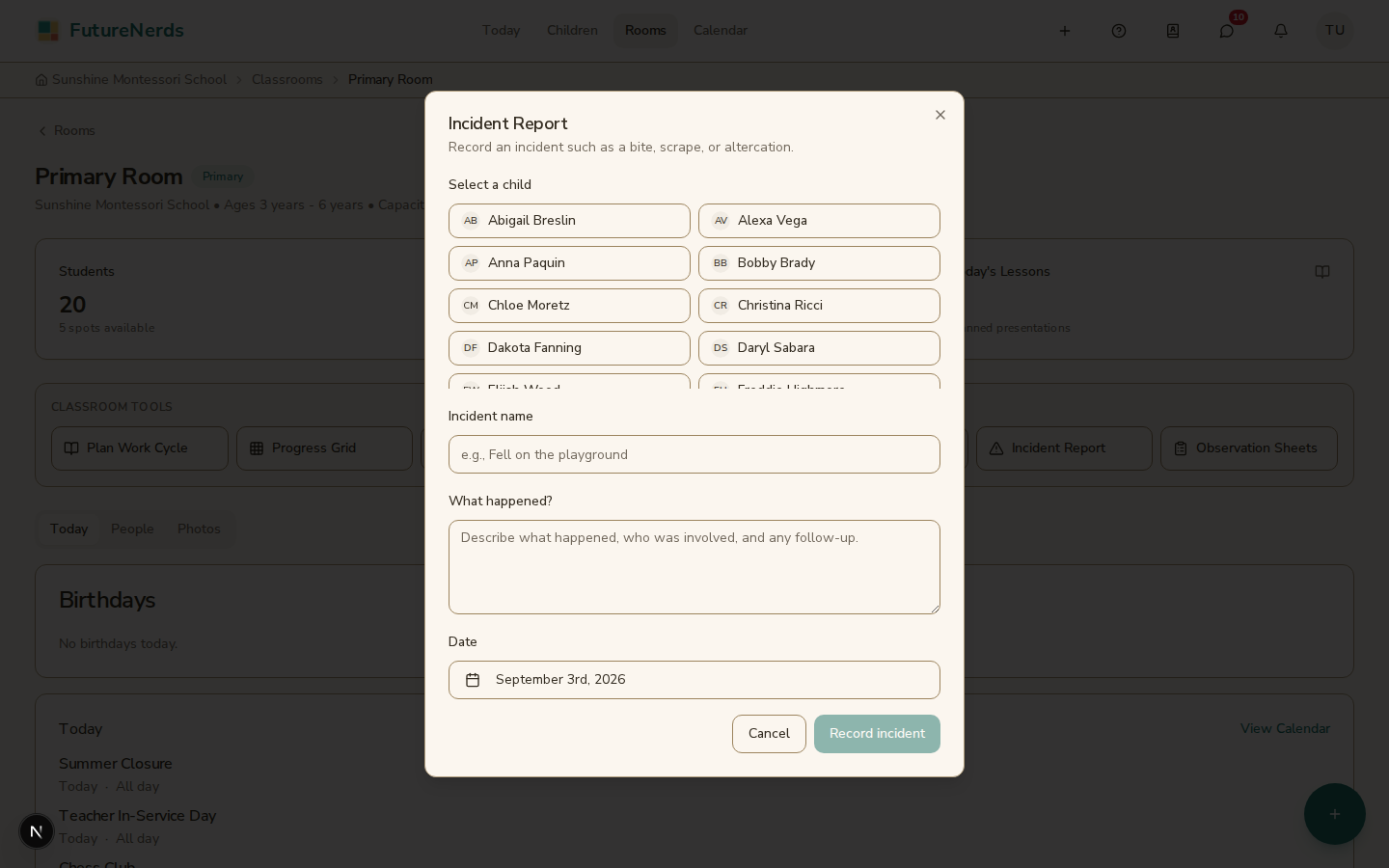Switch to the Photos tab

[x=199, y=529]
